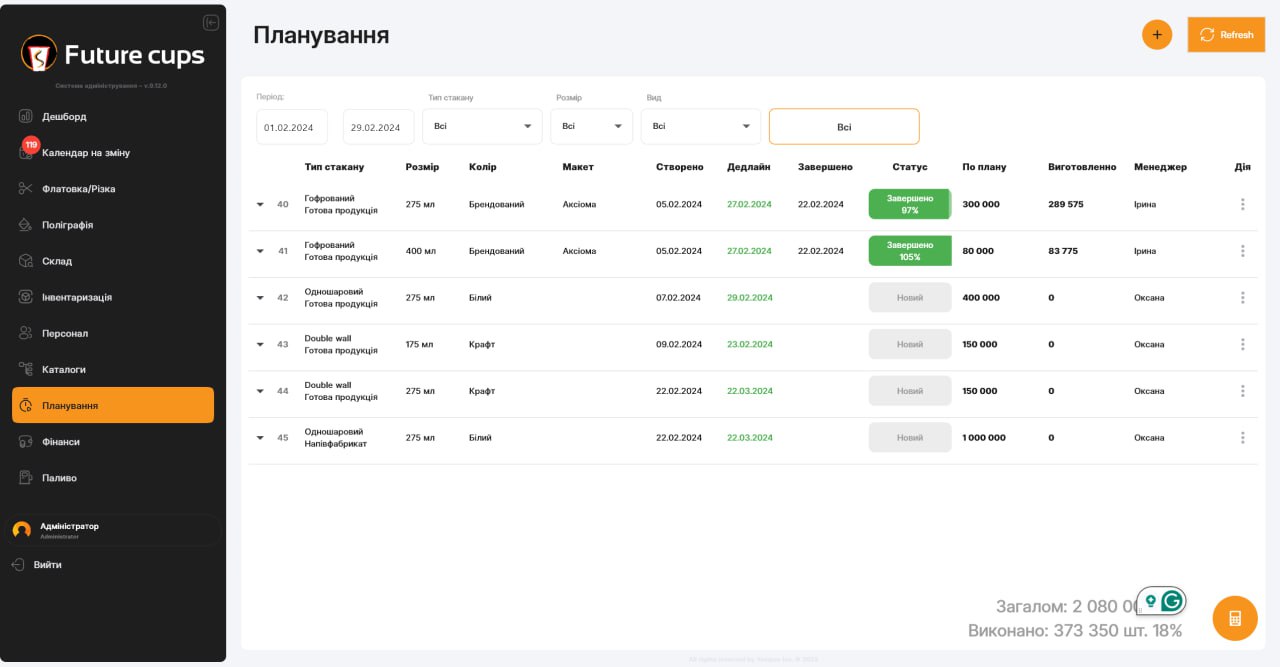Click the Тип стакану column header

coord(334,167)
